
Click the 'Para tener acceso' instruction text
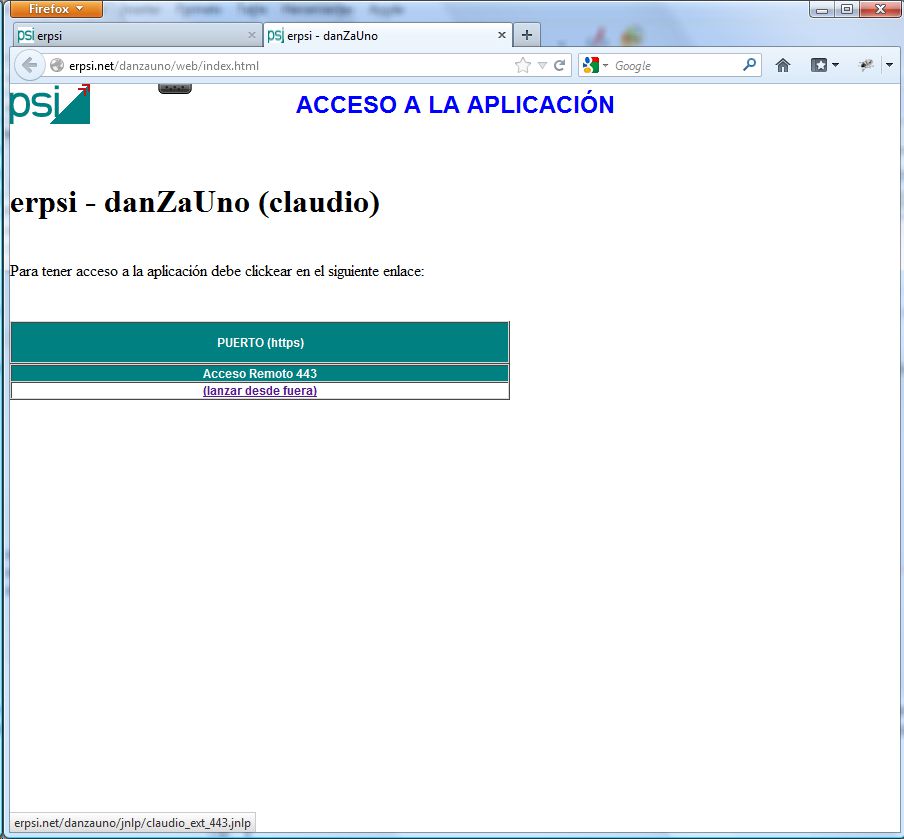point(217,271)
